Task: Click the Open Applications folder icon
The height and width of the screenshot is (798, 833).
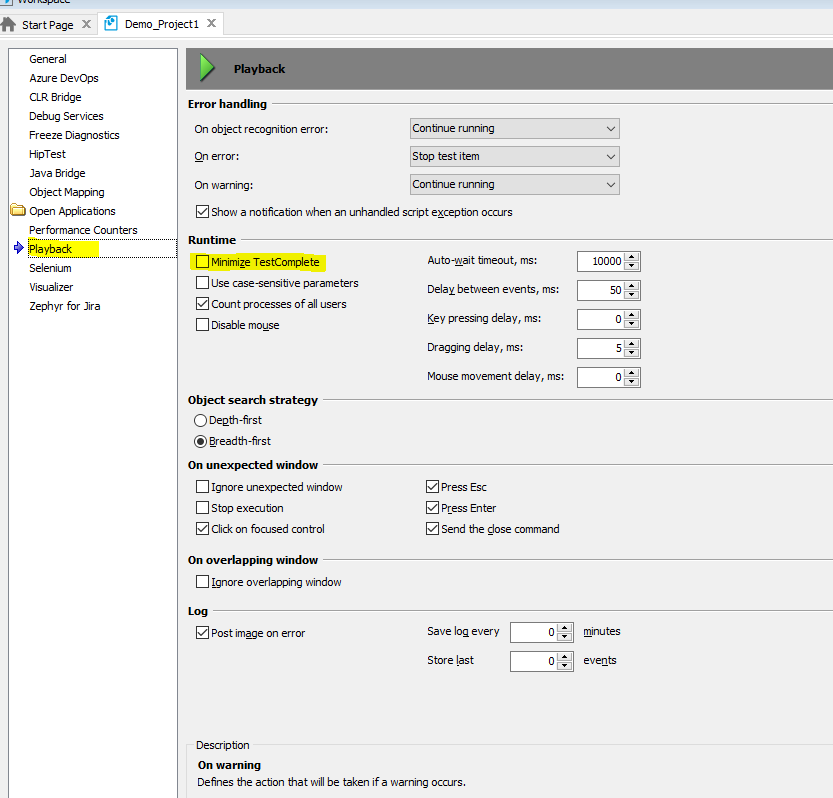Action: (17, 211)
